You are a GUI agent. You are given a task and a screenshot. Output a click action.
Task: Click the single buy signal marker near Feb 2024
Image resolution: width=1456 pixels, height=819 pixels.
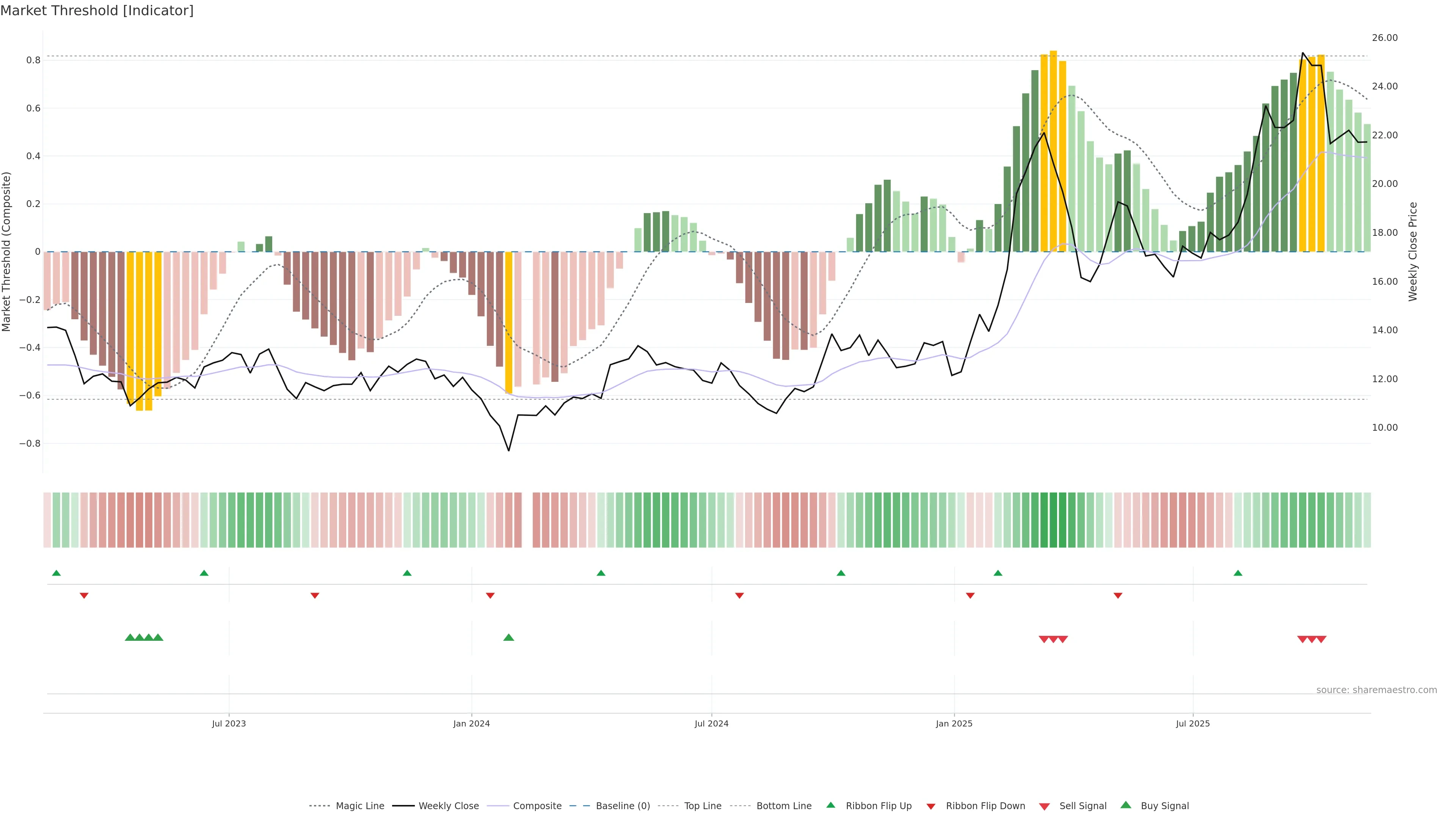click(508, 637)
